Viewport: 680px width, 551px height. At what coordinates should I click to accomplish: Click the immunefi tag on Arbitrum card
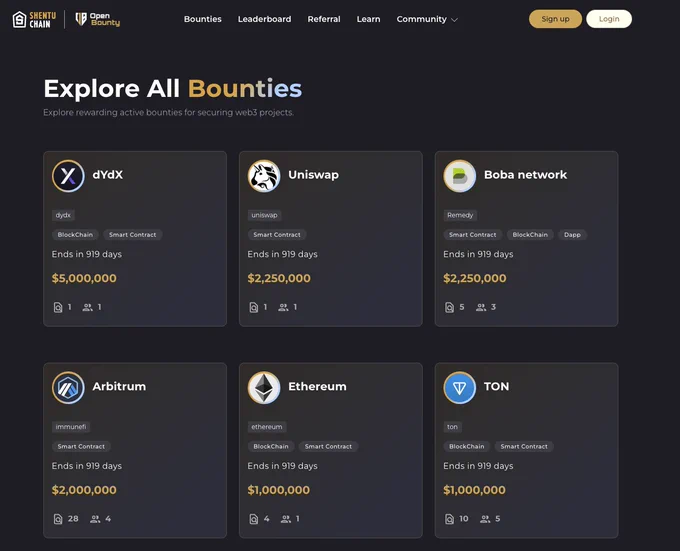tap(71, 427)
